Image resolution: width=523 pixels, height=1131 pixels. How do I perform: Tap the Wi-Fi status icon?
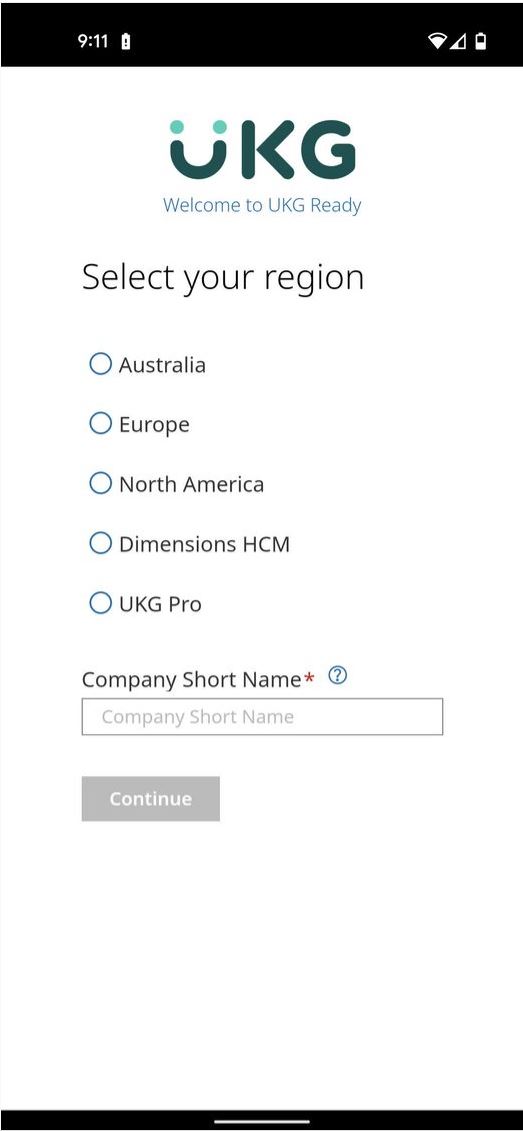click(437, 41)
